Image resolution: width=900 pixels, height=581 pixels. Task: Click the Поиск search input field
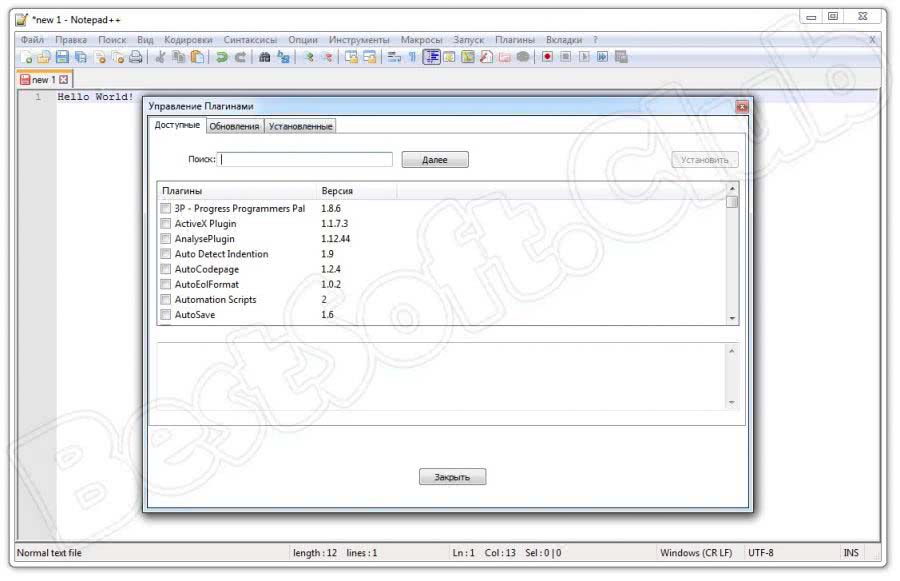tap(306, 159)
